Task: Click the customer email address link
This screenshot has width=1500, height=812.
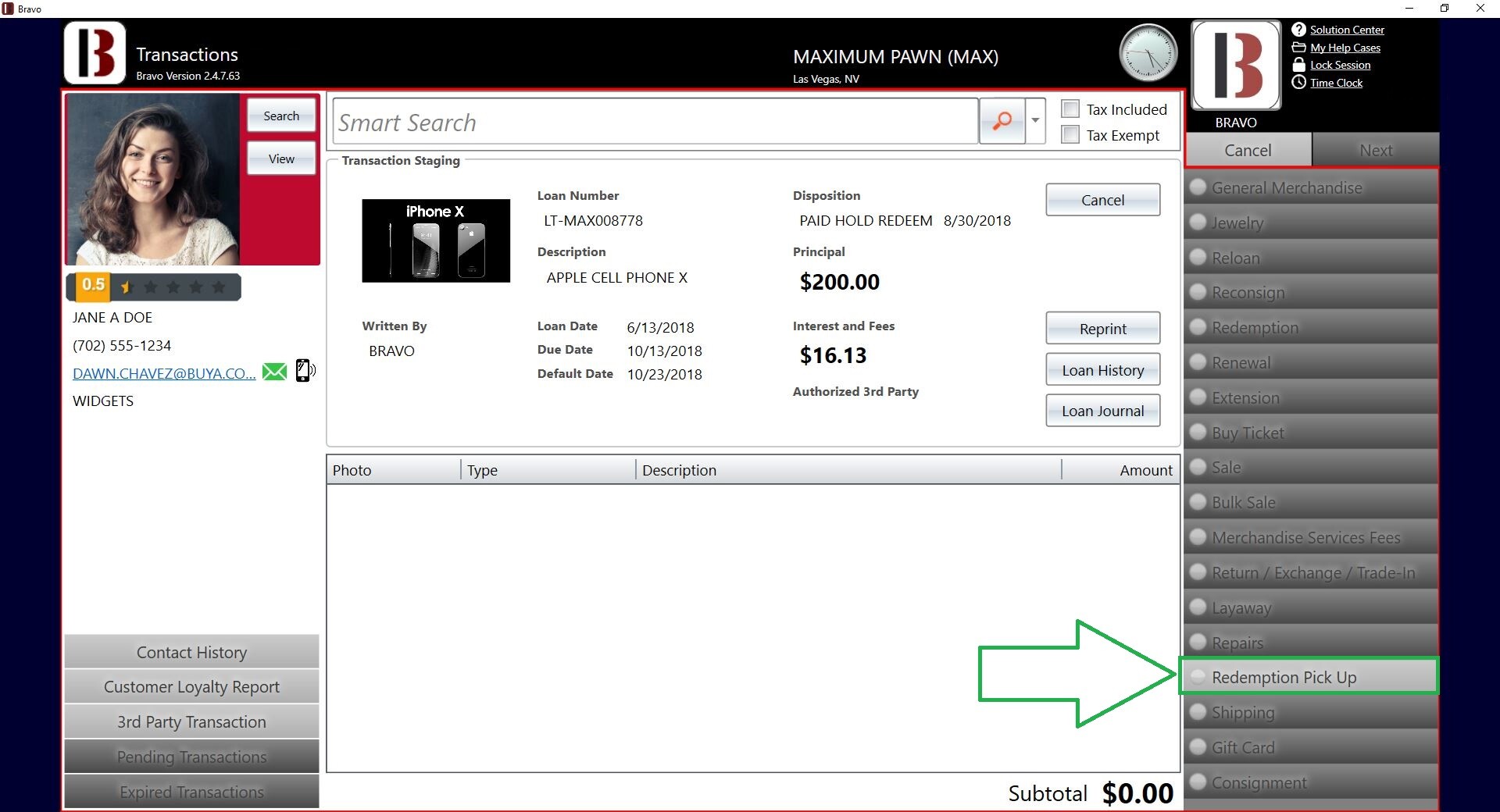Action: 164,373
